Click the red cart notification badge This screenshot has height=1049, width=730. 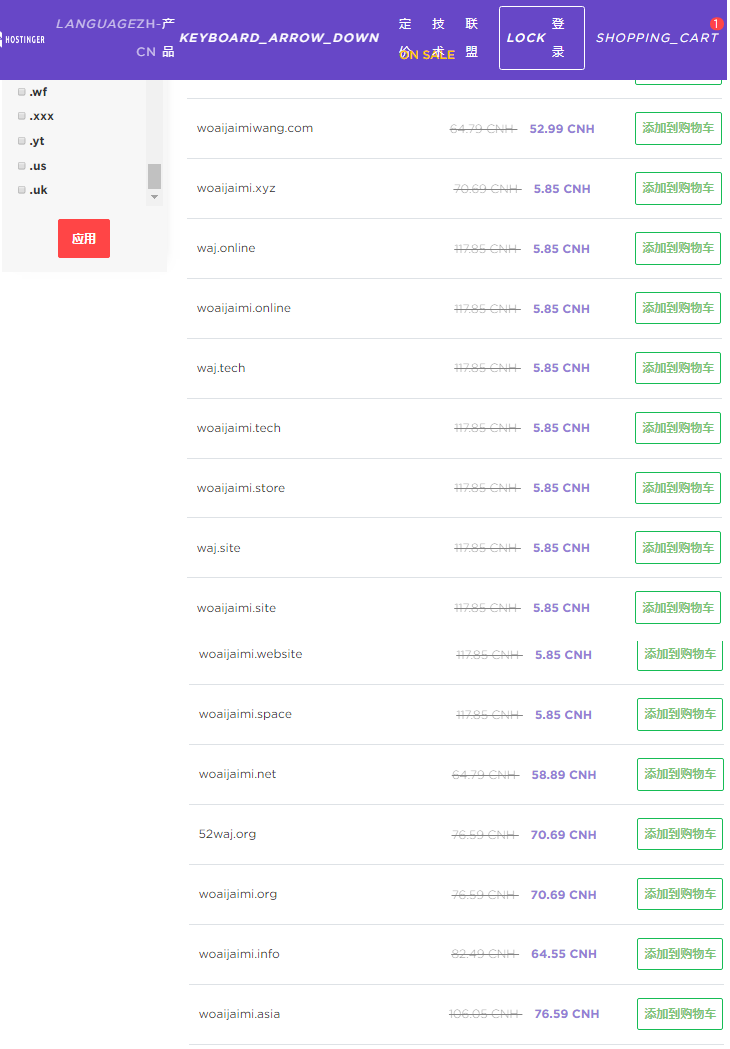[716, 23]
